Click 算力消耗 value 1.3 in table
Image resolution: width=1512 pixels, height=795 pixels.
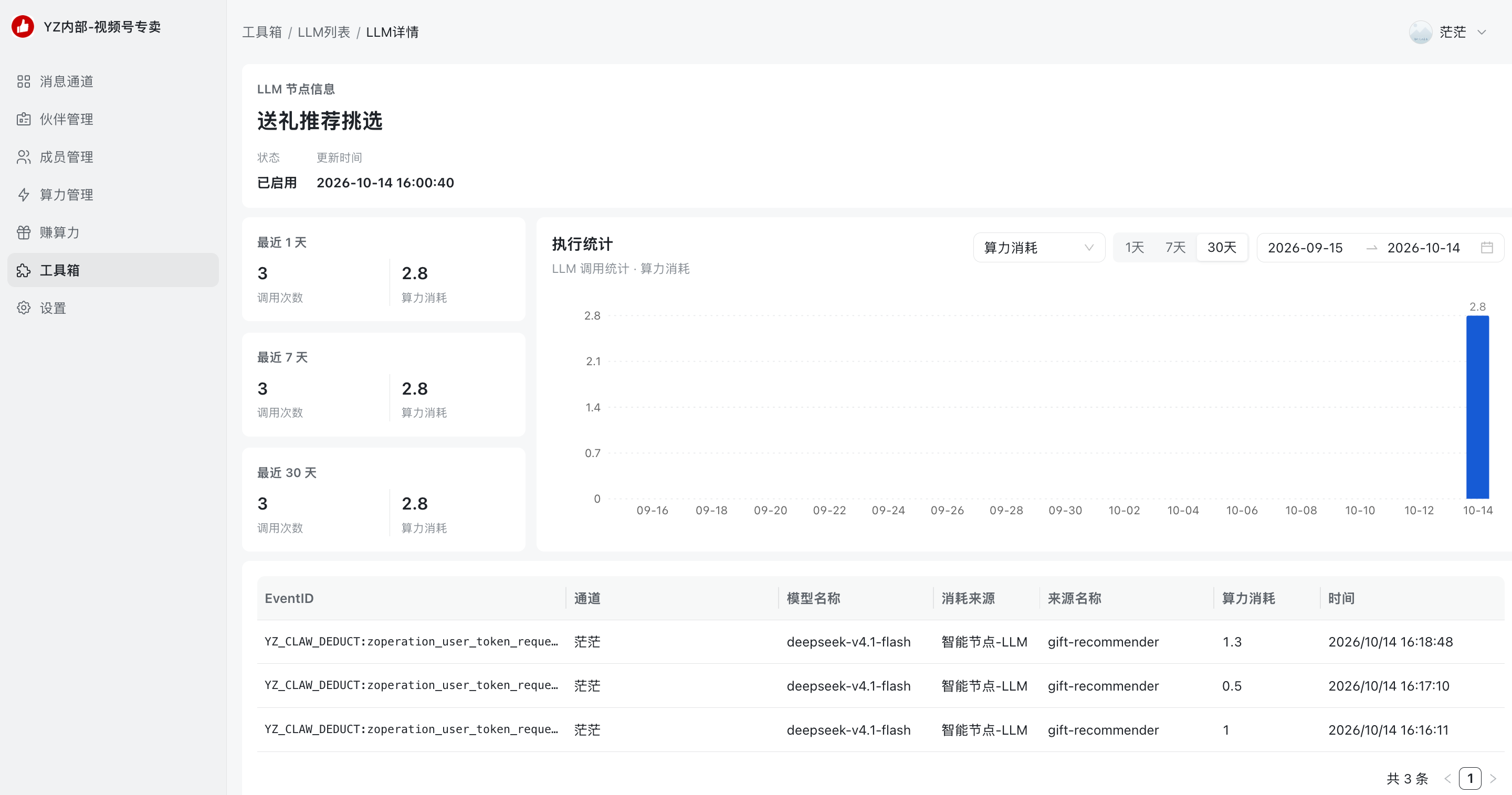click(x=1232, y=642)
